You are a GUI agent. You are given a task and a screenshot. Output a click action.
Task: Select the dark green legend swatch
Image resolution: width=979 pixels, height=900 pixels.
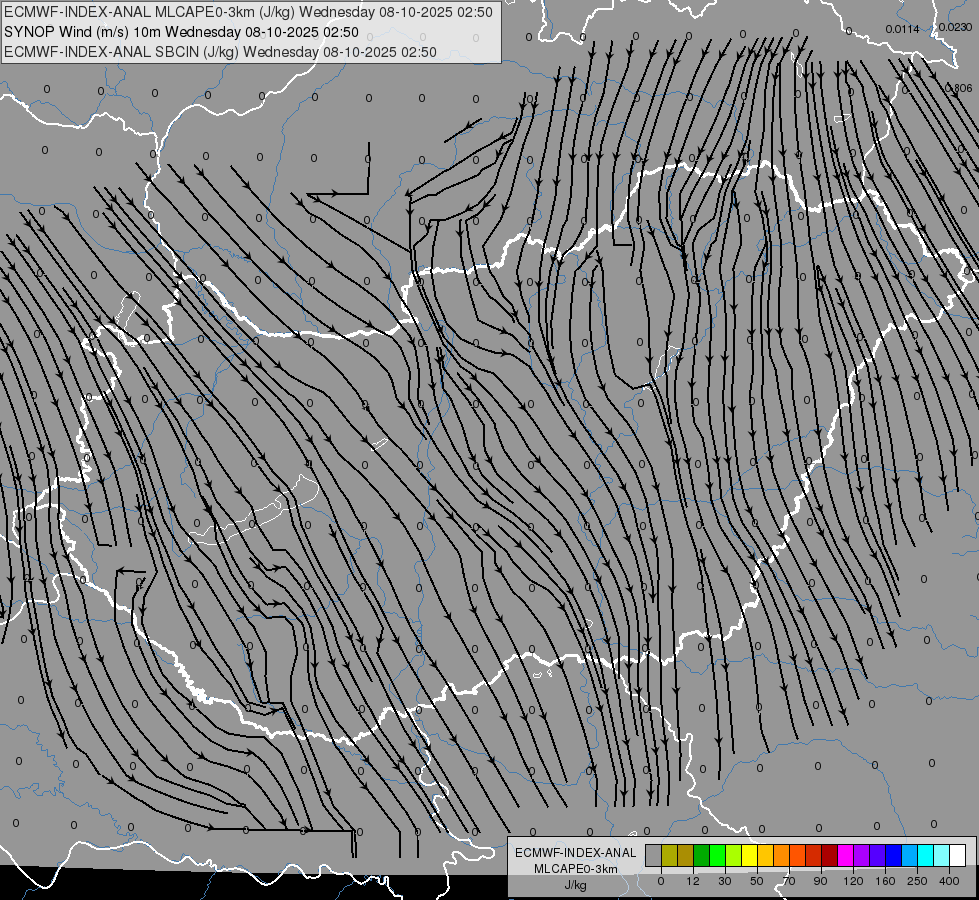(702, 855)
